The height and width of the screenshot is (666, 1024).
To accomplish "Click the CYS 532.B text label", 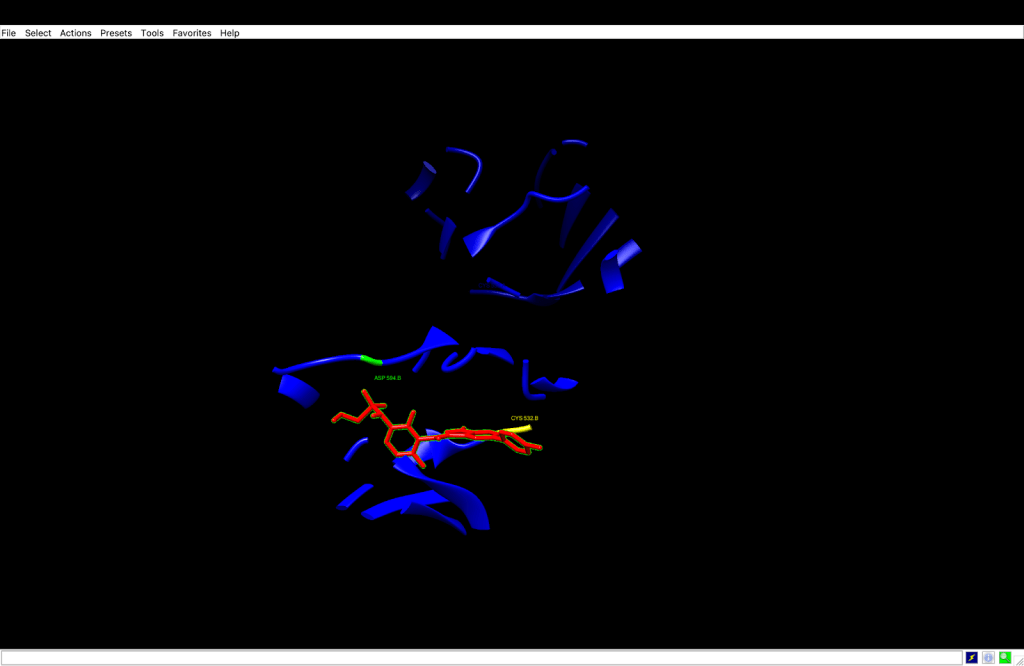I will (524, 418).
